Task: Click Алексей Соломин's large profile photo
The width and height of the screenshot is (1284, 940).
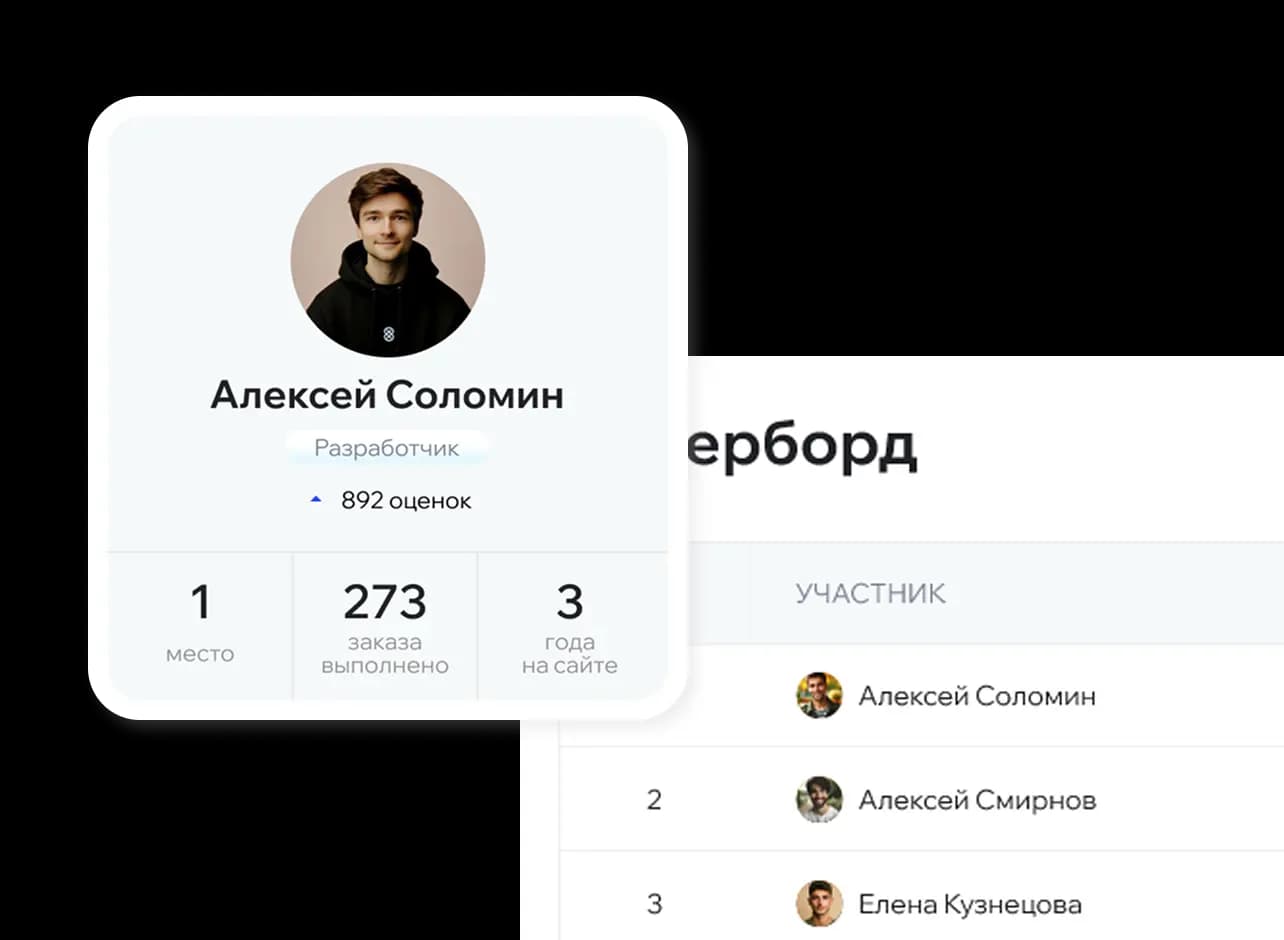Action: tap(388, 260)
